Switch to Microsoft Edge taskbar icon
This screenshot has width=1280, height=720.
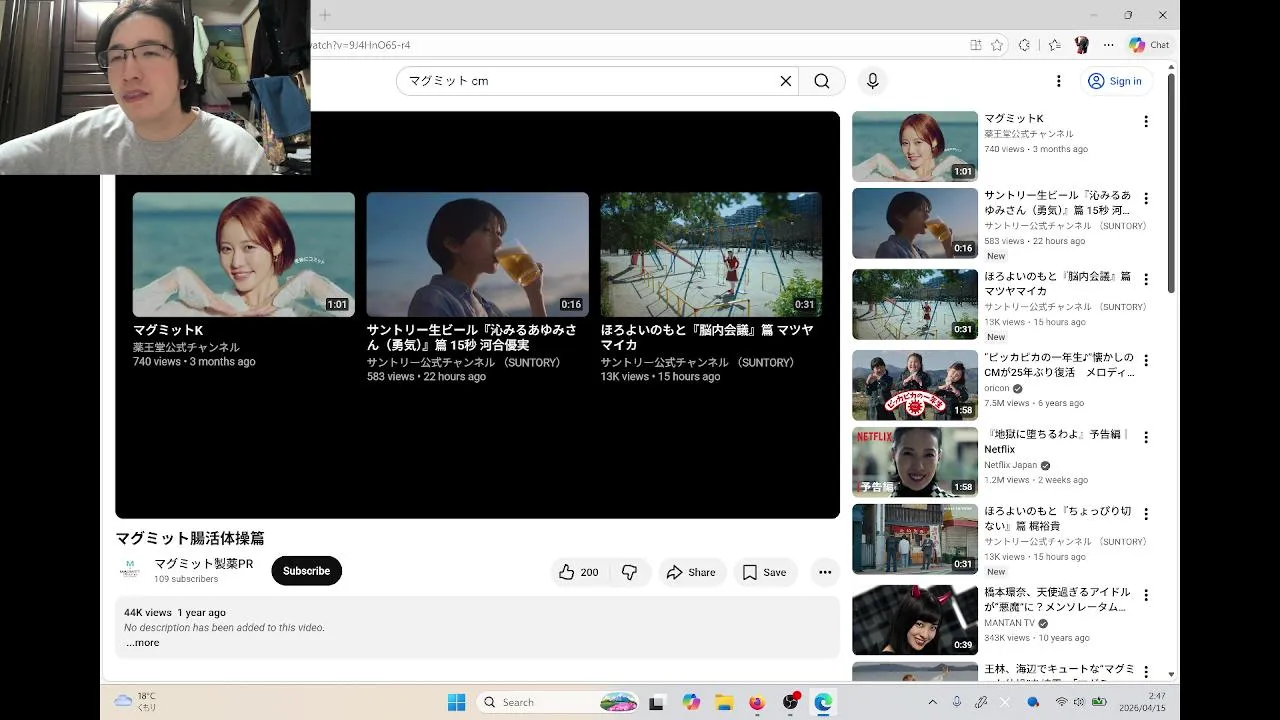[x=823, y=702]
